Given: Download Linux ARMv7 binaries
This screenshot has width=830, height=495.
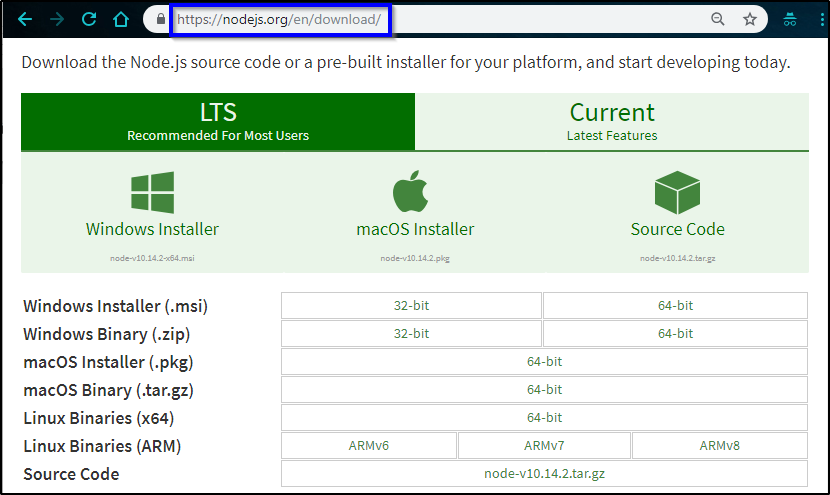Looking at the screenshot, I should [544, 446].
